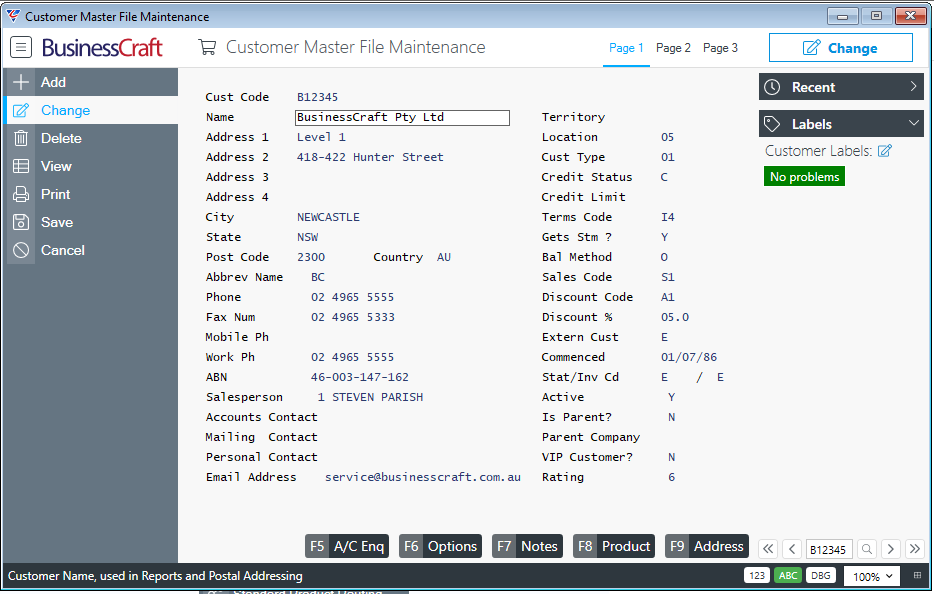Screen dimensions: 934x594
Task: Switch to Page 3 tab
Action: pos(720,48)
